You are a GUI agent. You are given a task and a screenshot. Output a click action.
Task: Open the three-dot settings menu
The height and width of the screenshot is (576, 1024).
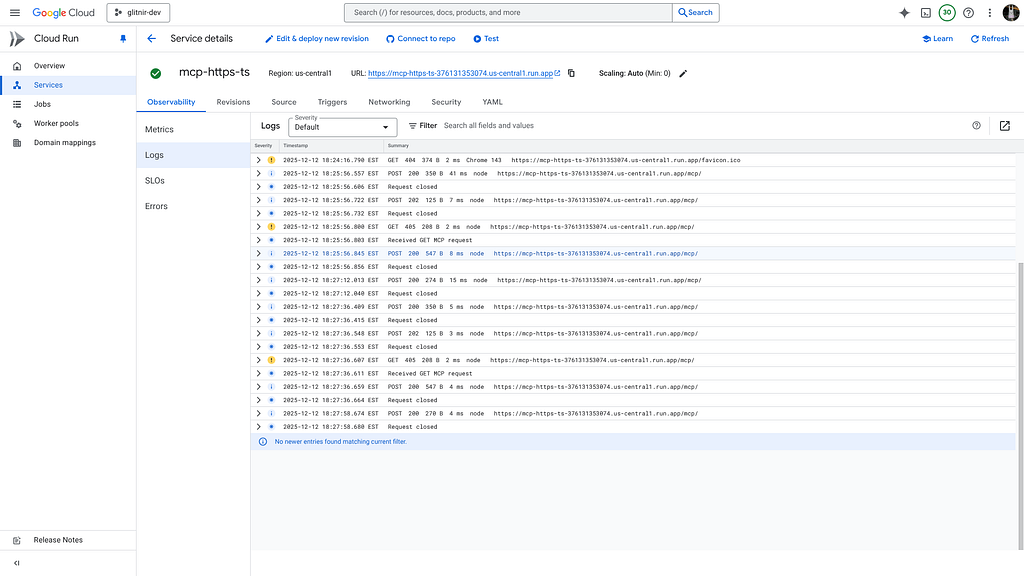pyautogui.click(x=989, y=12)
